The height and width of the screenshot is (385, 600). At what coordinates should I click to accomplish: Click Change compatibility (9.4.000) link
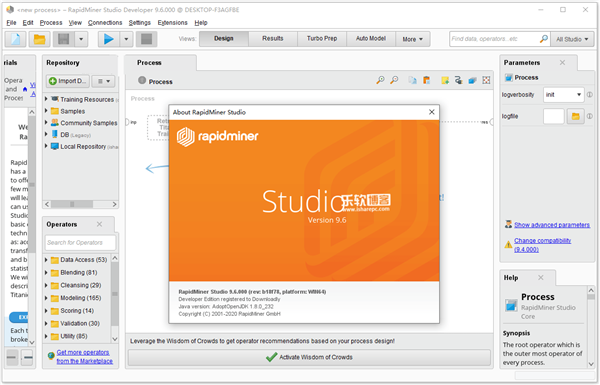click(543, 245)
